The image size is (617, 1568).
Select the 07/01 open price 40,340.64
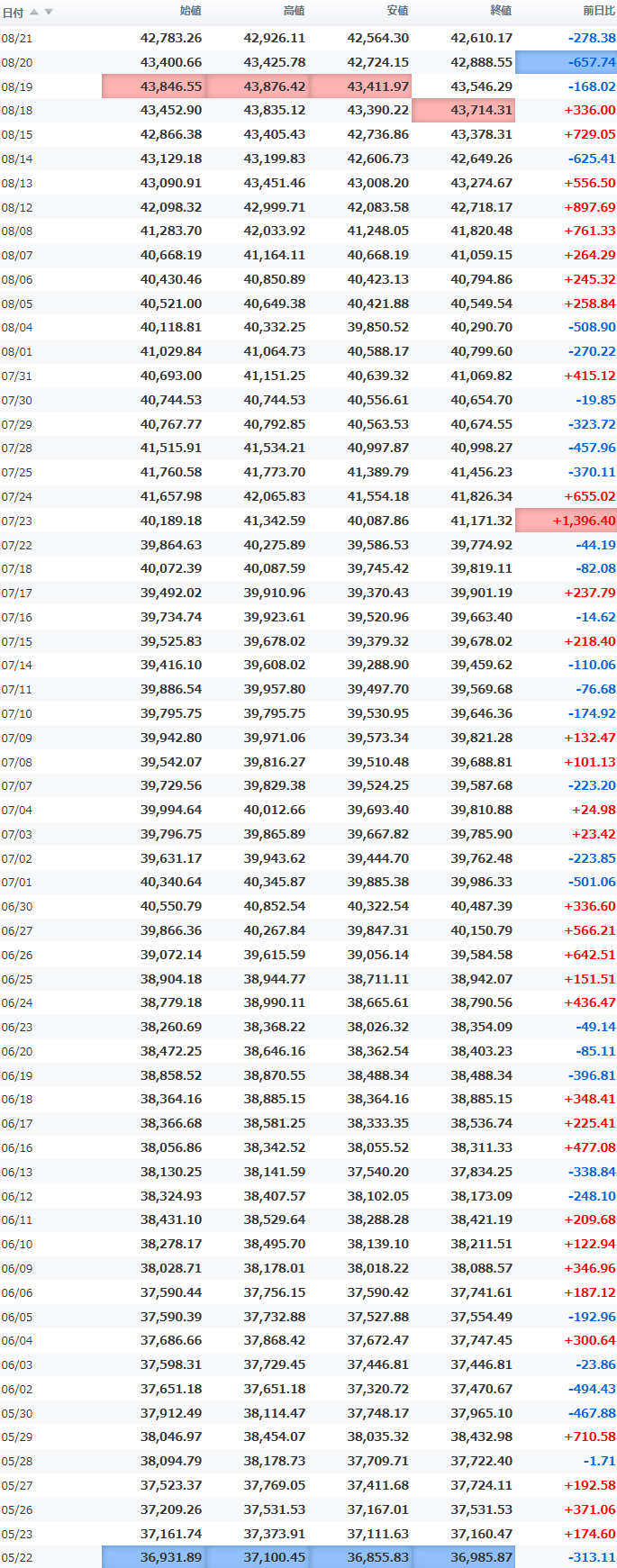(x=171, y=882)
